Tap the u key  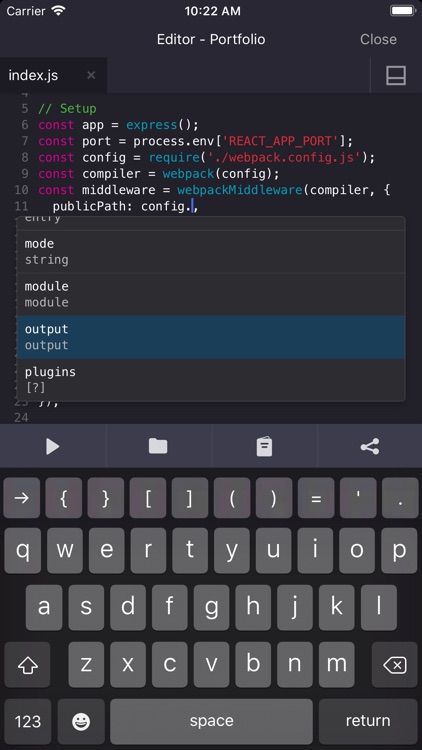[x=274, y=550]
